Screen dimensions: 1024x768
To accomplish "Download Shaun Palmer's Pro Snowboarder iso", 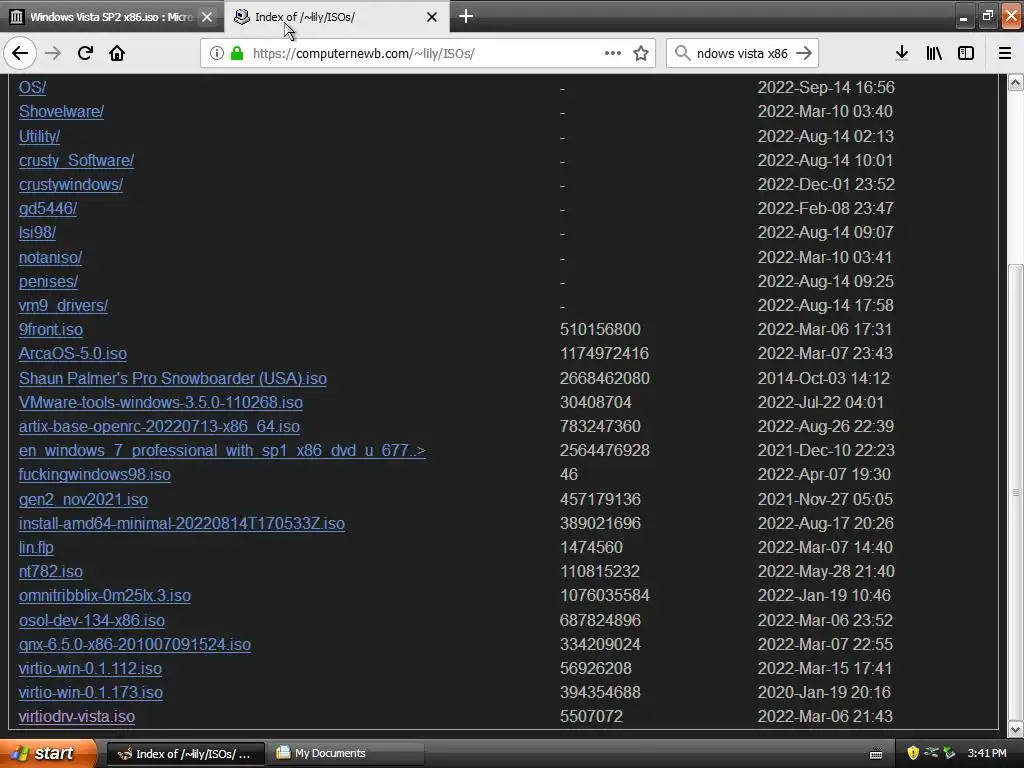I will pyautogui.click(x=172, y=379).
